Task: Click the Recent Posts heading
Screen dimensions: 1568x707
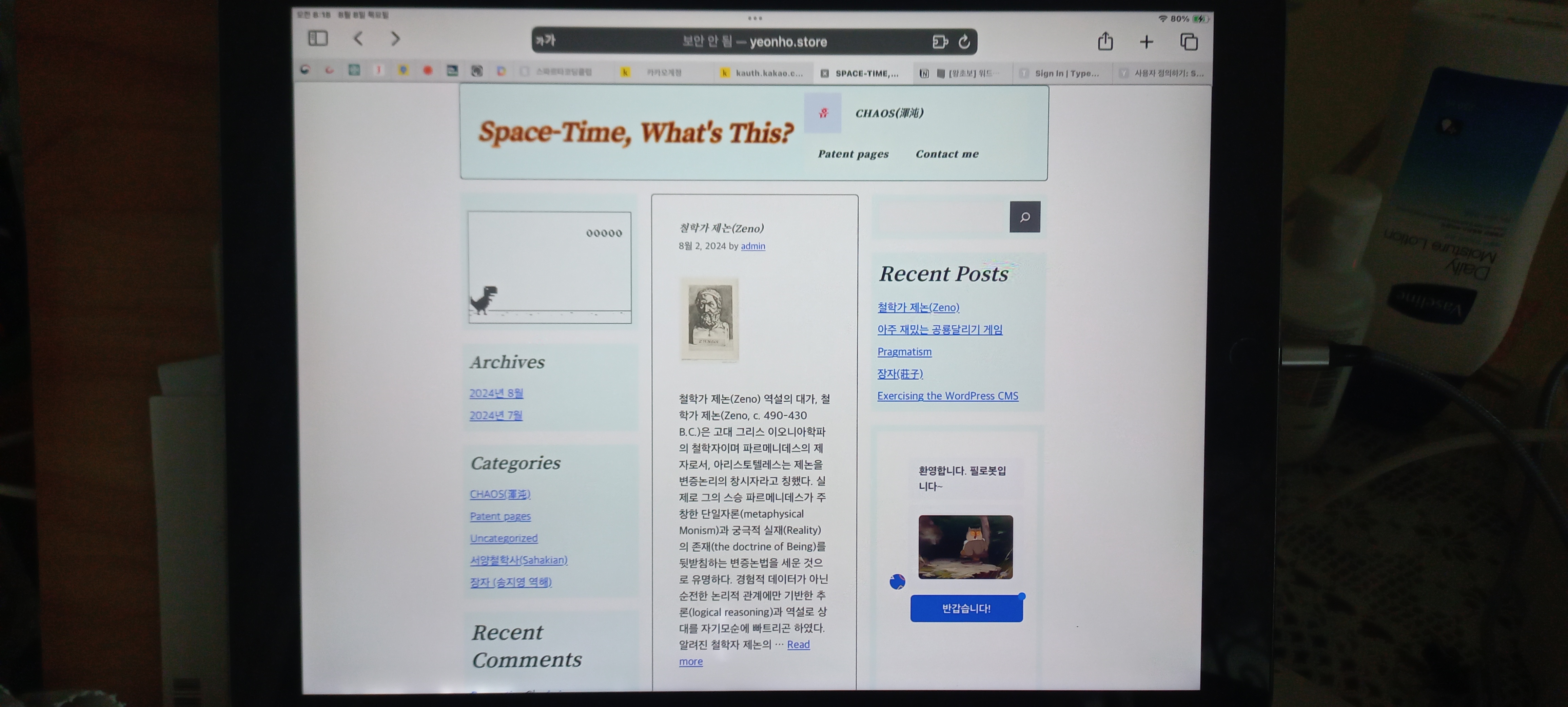Action: pos(943,274)
